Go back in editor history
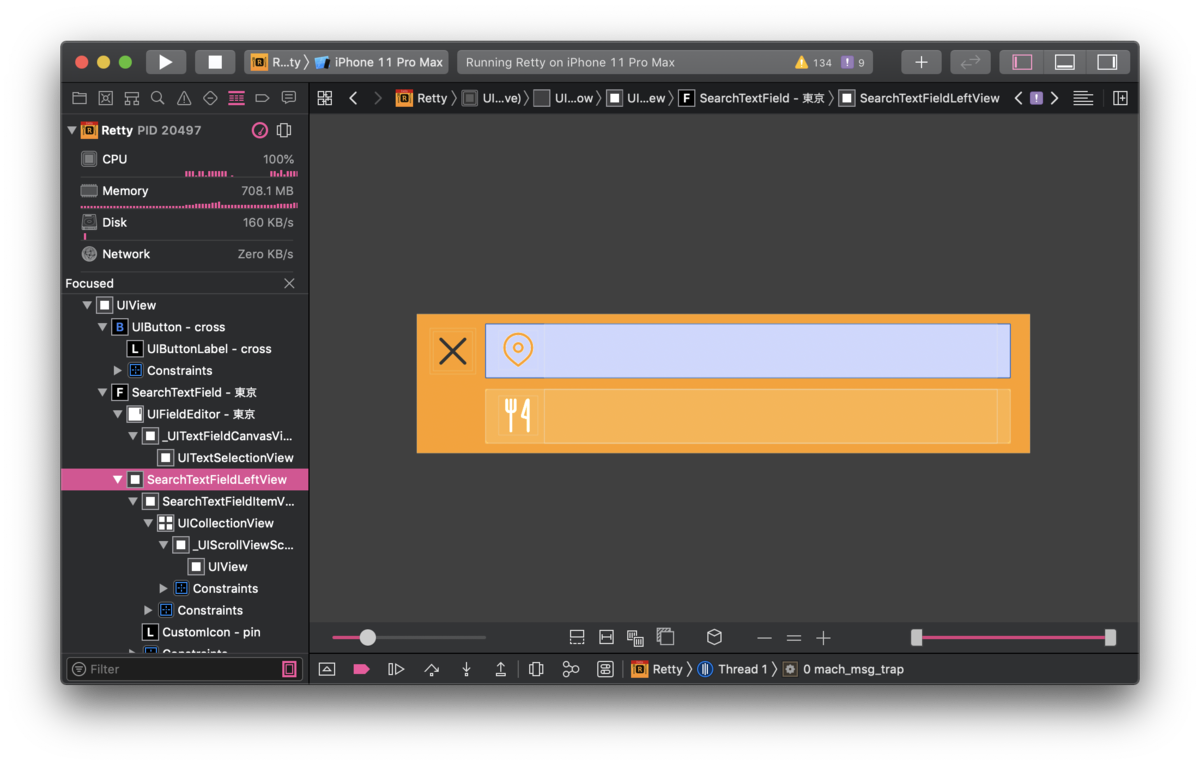Viewport: 1200px width, 765px height. click(x=353, y=98)
